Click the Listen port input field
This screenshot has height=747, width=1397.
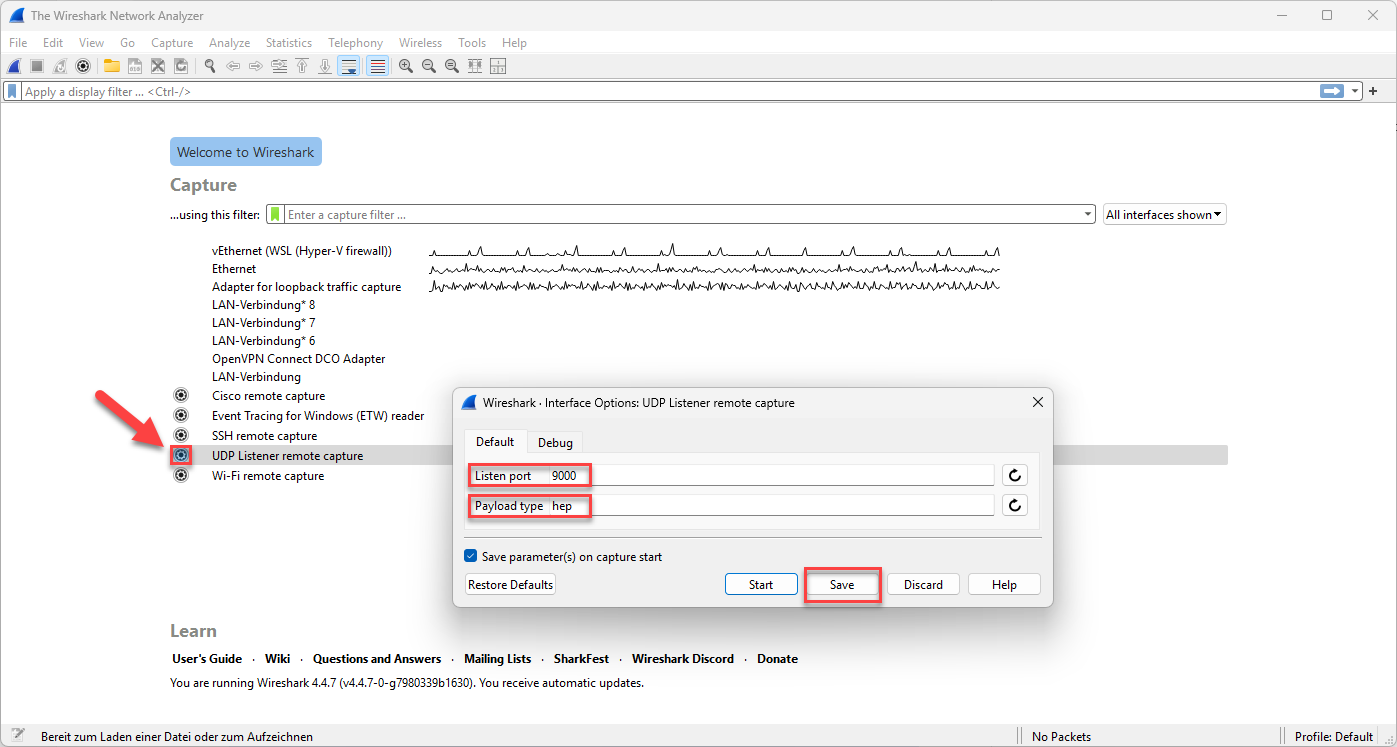tap(790, 474)
